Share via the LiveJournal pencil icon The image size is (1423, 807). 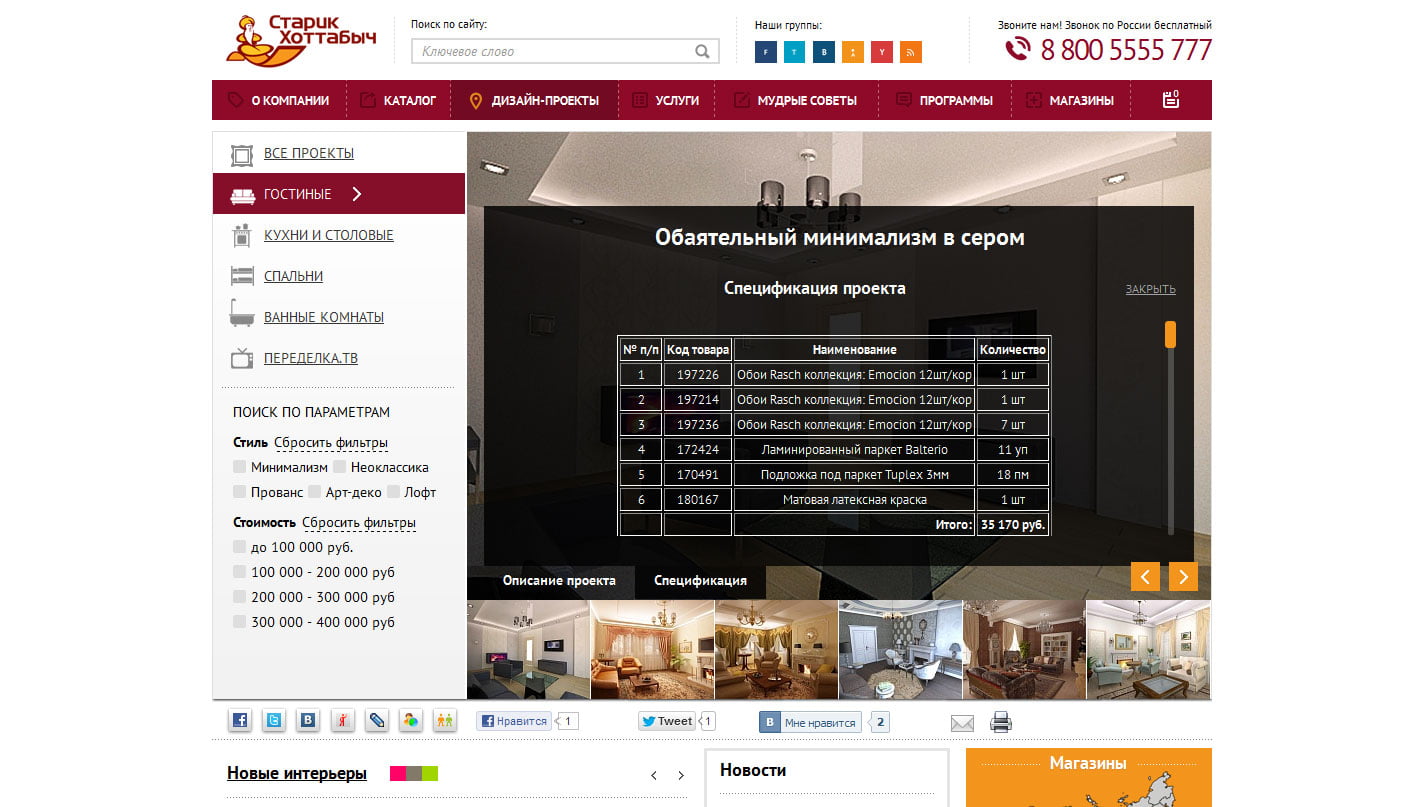[375, 720]
